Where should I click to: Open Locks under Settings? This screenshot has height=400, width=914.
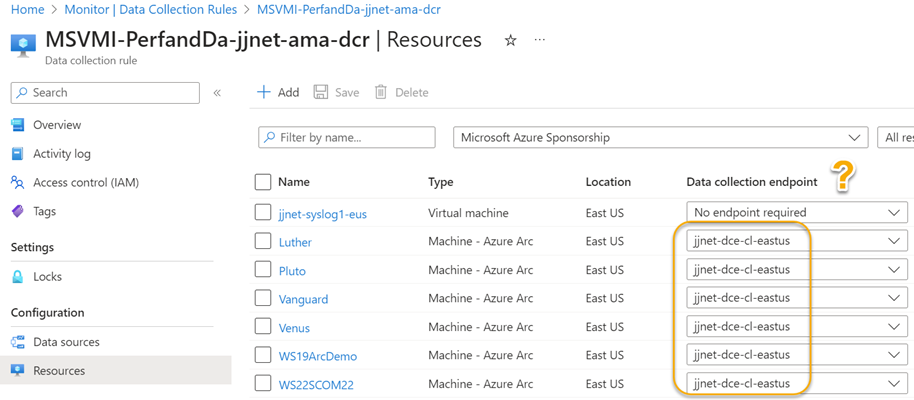pos(47,277)
